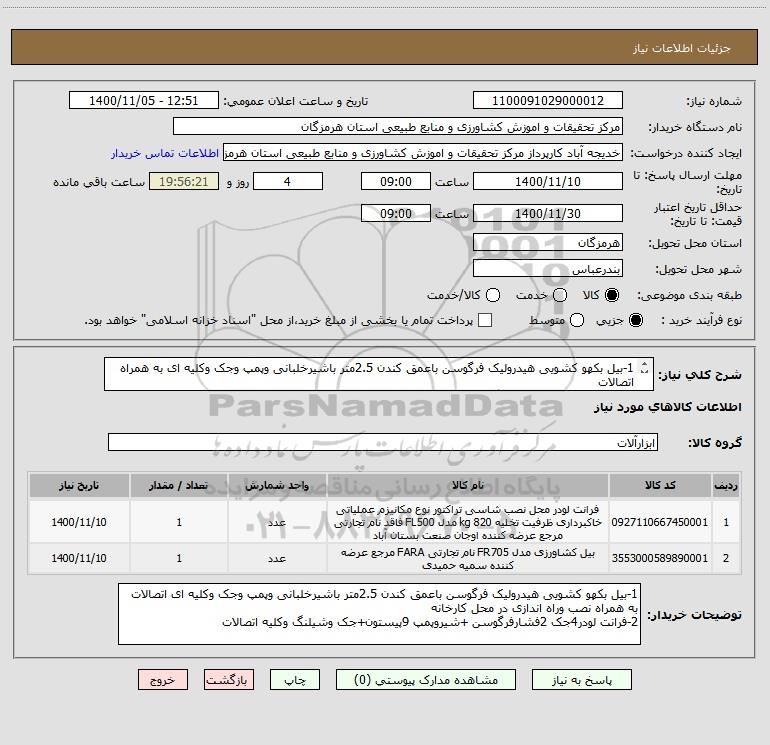Click the remaining days field showing 4
The image size is (770, 745).
pyautogui.click(x=288, y=181)
